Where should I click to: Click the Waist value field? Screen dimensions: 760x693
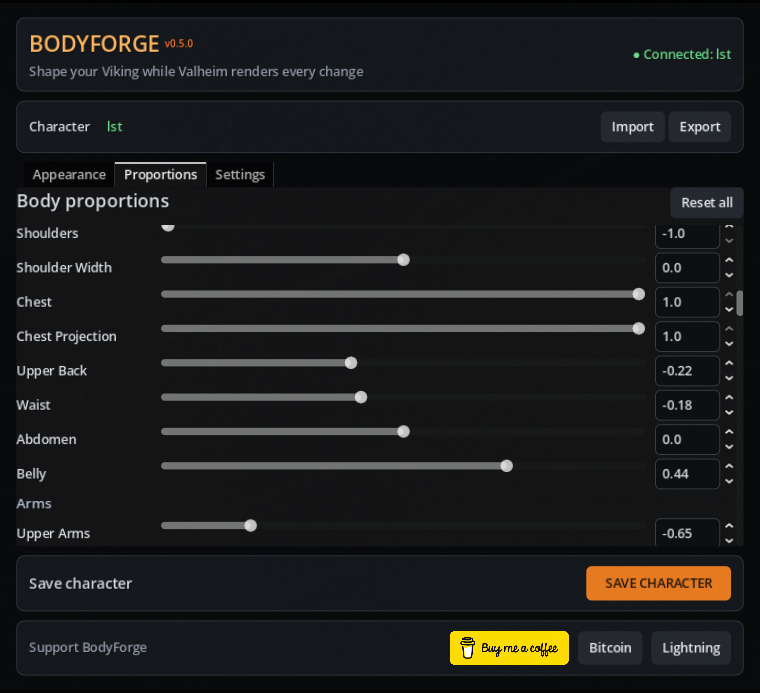687,406
